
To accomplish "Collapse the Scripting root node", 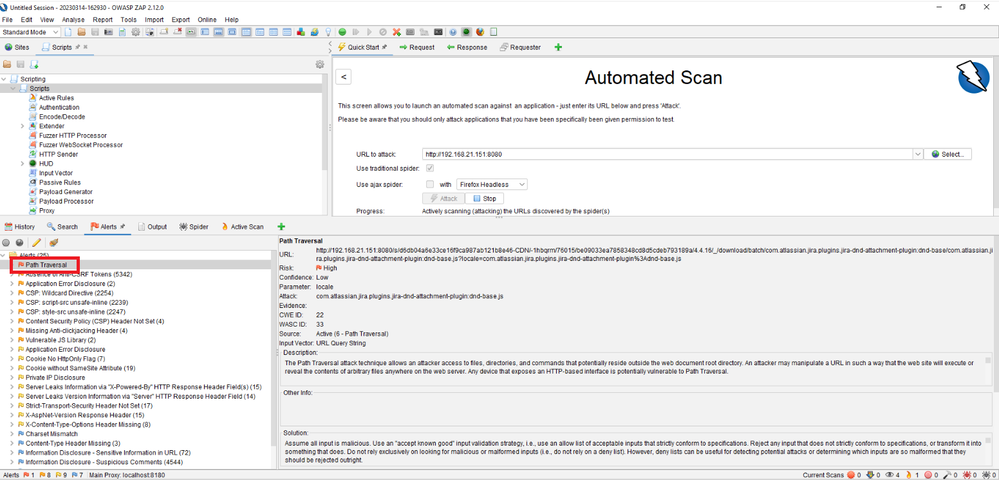I will tap(4, 79).
